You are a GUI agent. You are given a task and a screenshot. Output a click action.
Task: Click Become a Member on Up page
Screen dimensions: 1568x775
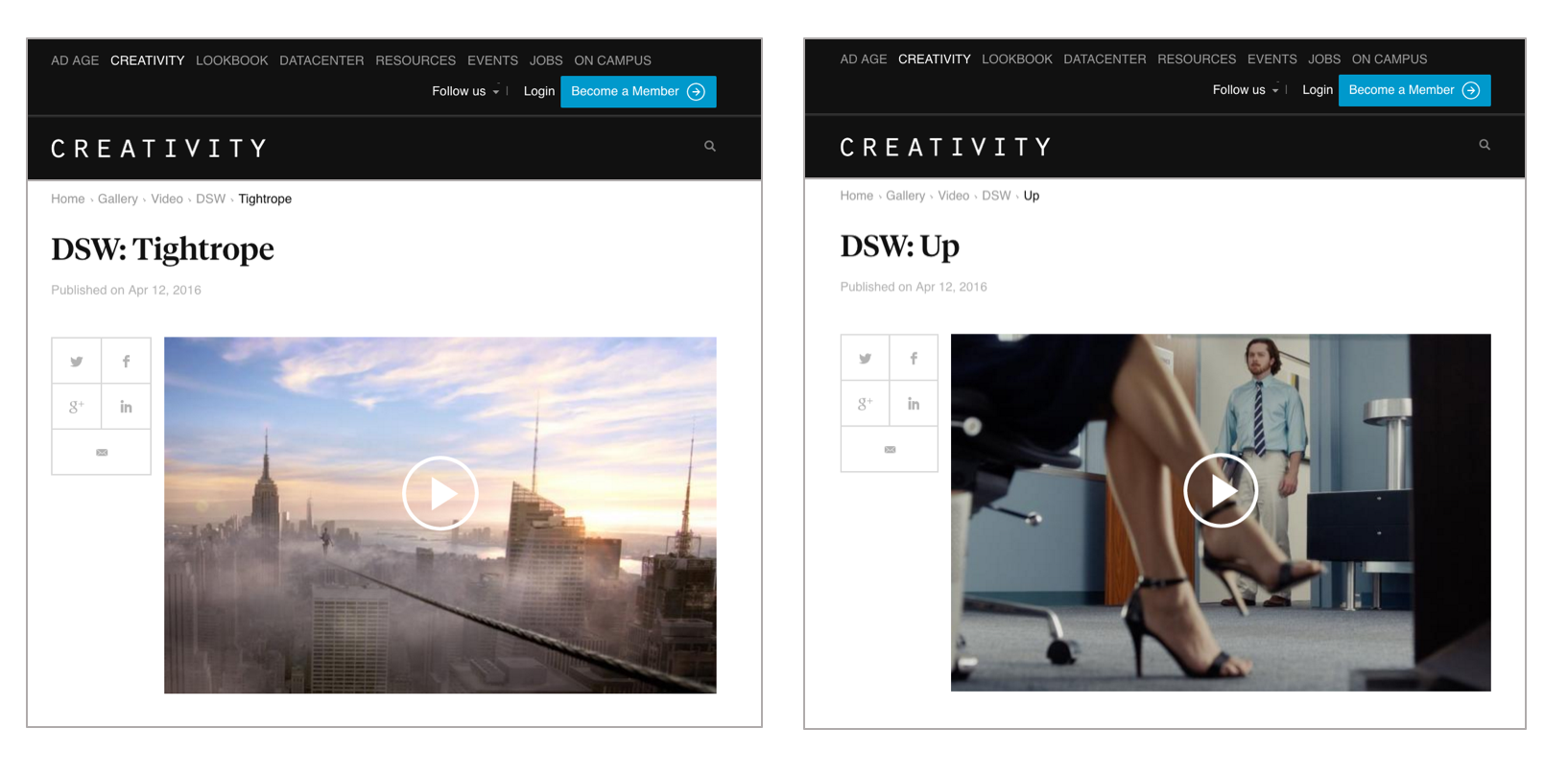tap(1414, 90)
